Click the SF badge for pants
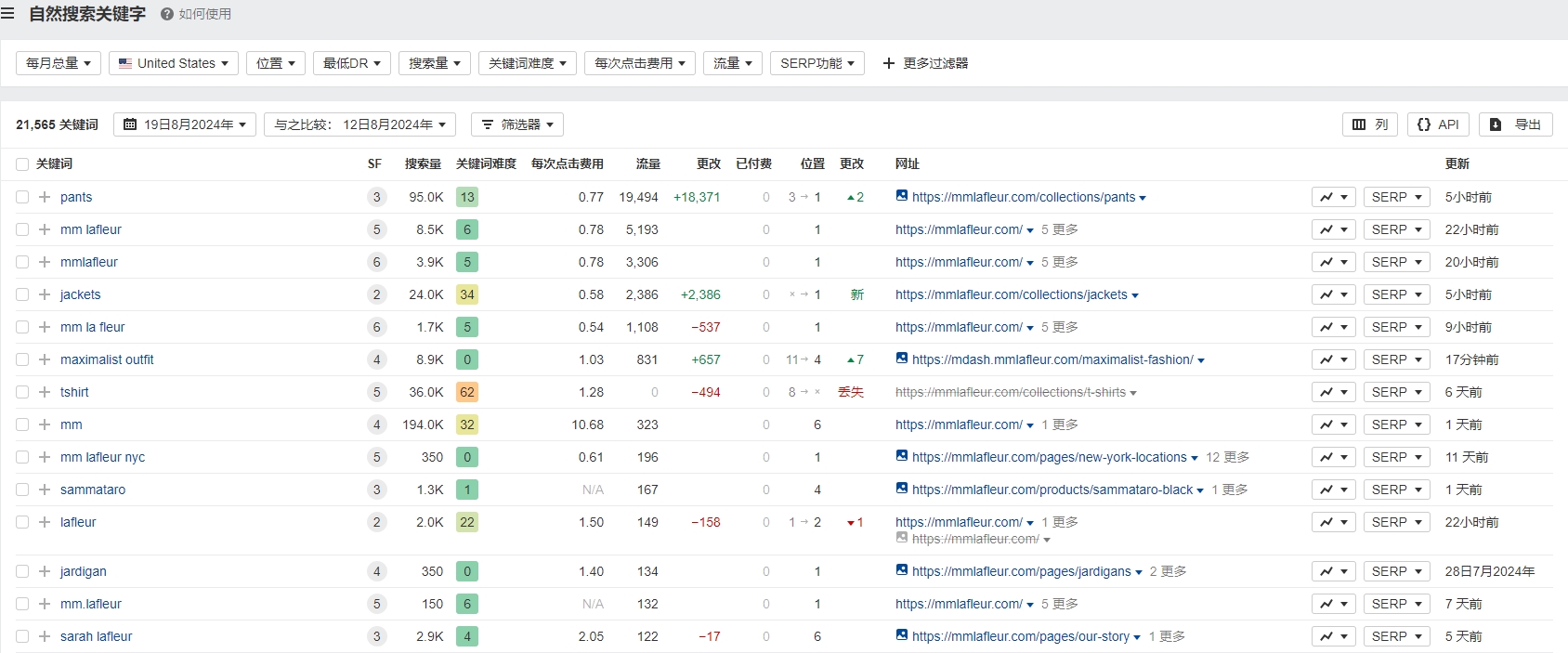This screenshot has height=653, width=1568. [x=376, y=197]
